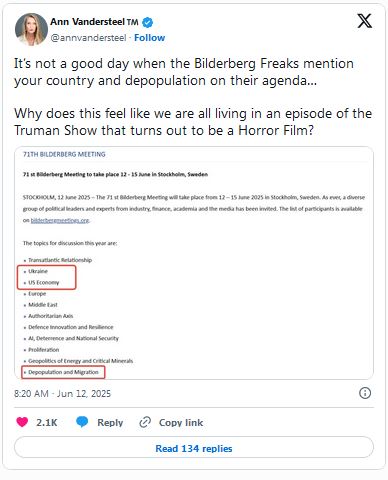Click the pink heart like icon
This screenshot has height=480, width=388.
pyautogui.click(x=22, y=422)
